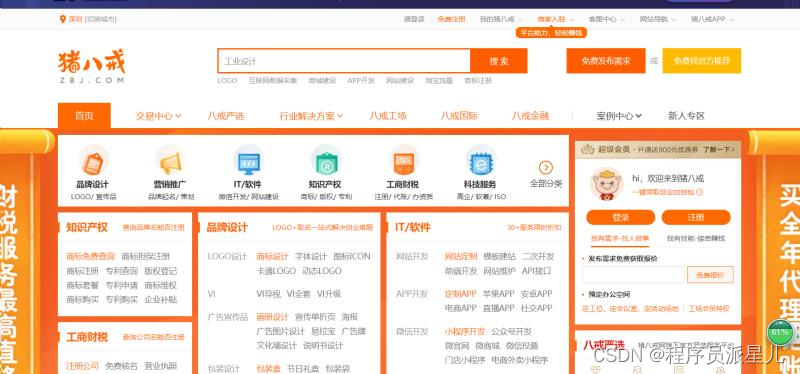Click the 海报 link
This screenshot has height=374, width=800.
point(350,317)
